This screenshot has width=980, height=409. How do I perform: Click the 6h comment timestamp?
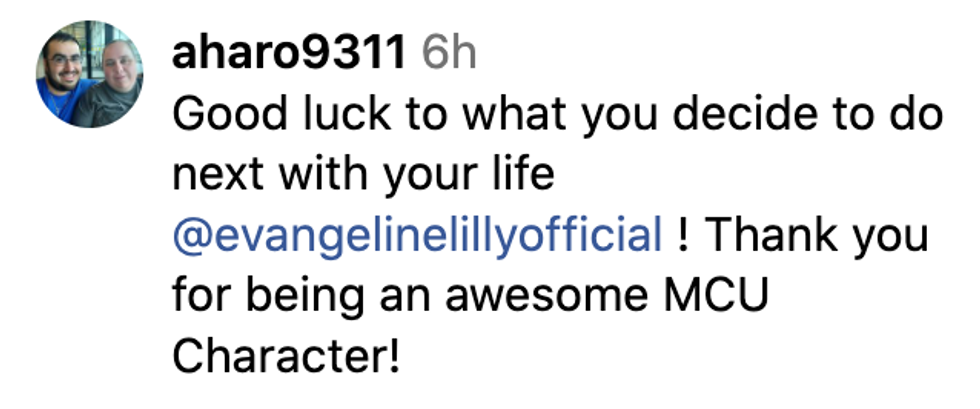pyautogui.click(x=449, y=55)
